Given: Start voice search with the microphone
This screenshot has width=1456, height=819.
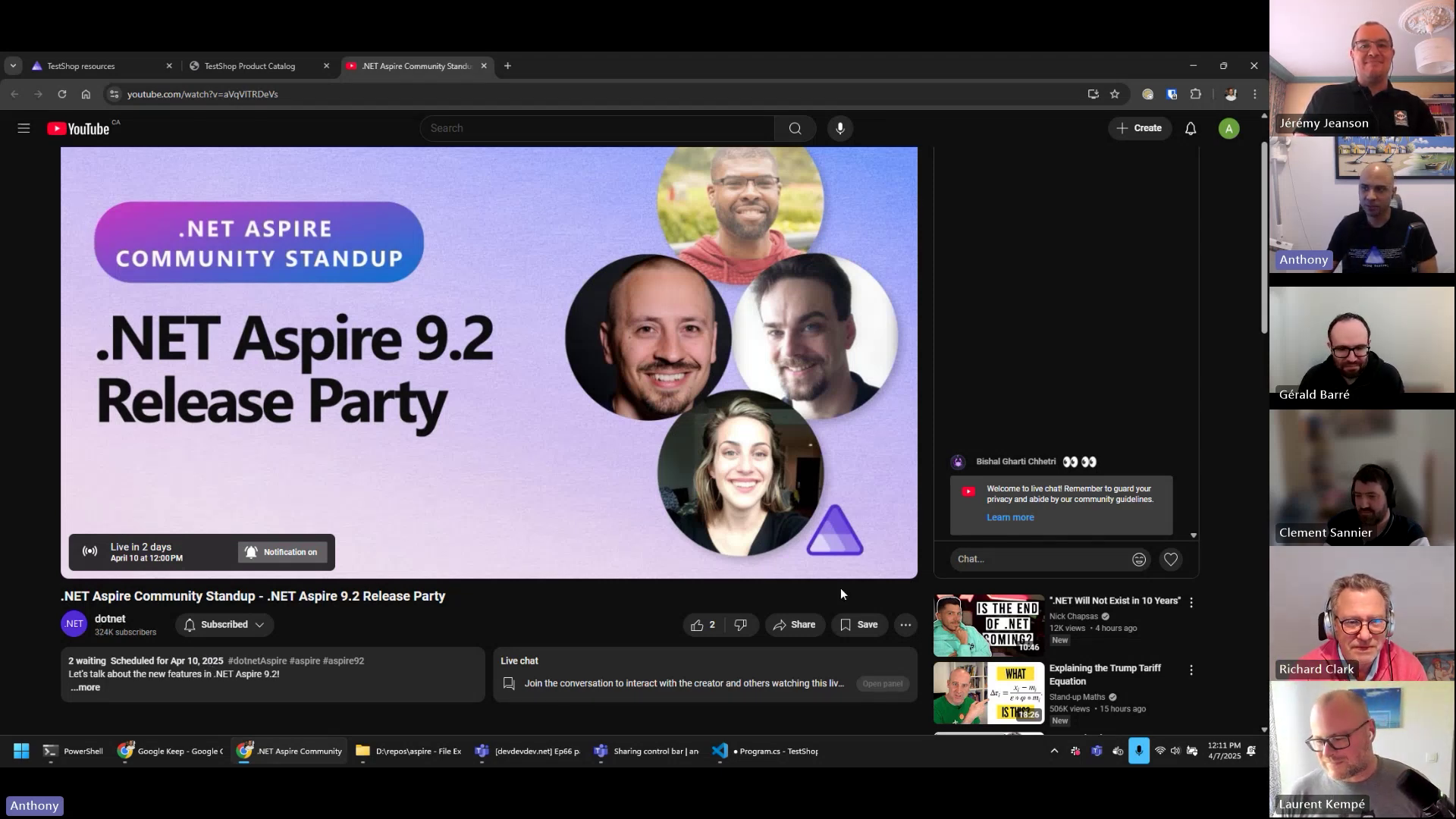Looking at the screenshot, I should coord(840,128).
